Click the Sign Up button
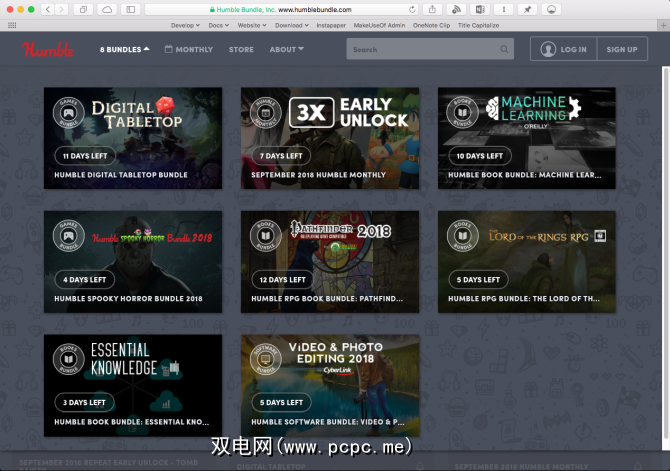 point(622,49)
